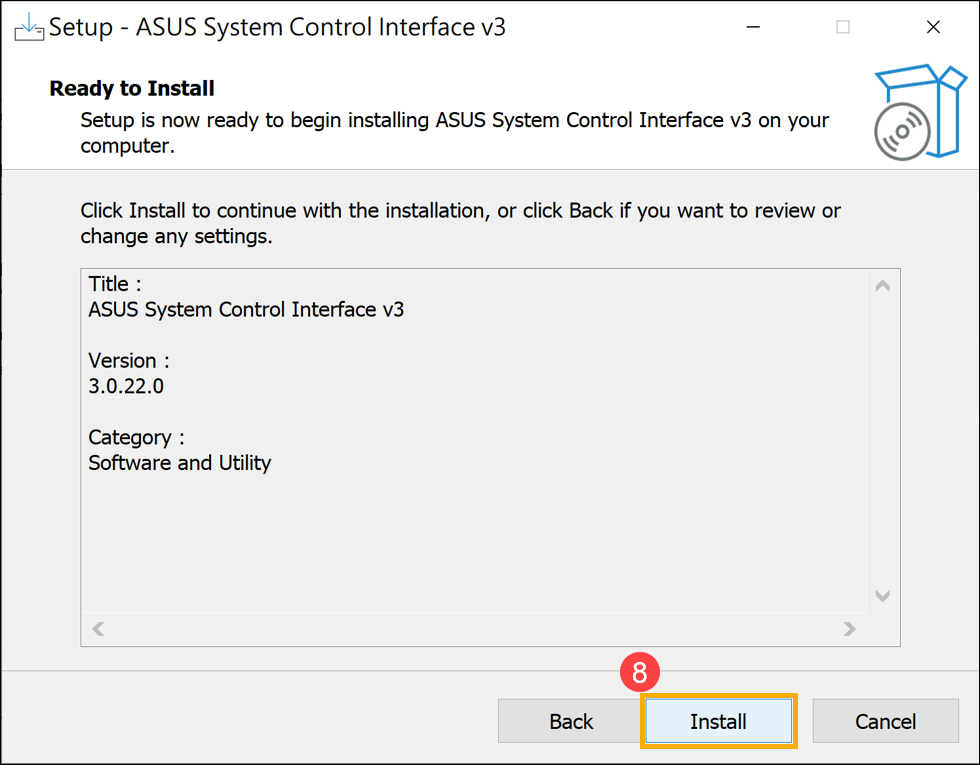Screen dimensions: 980x765
Task: Click the "Title :" label in summary
Action: point(115,283)
